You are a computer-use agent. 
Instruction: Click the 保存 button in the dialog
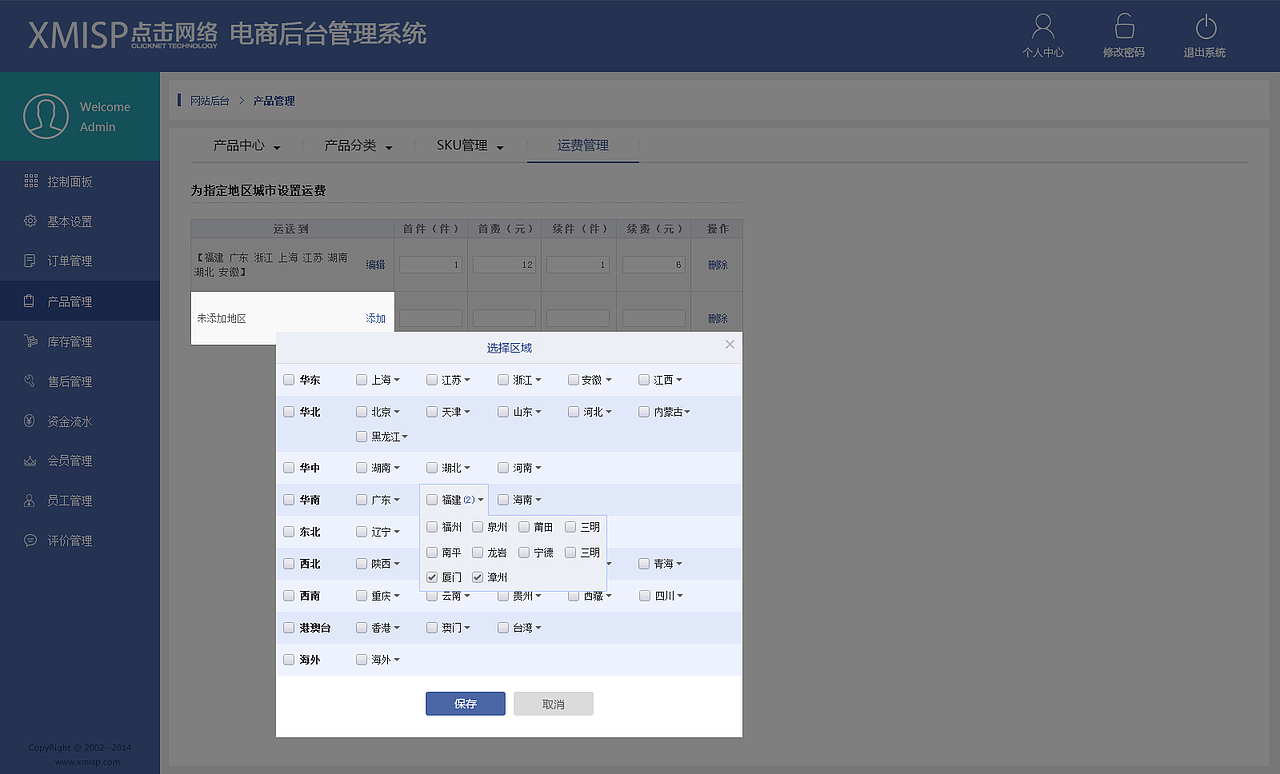(464, 703)
